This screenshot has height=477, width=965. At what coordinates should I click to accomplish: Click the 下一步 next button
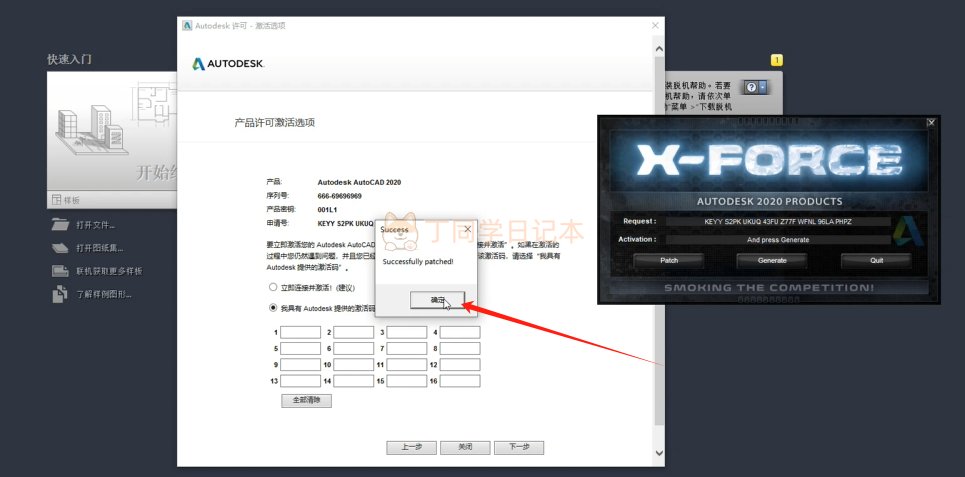click(519, 447)
